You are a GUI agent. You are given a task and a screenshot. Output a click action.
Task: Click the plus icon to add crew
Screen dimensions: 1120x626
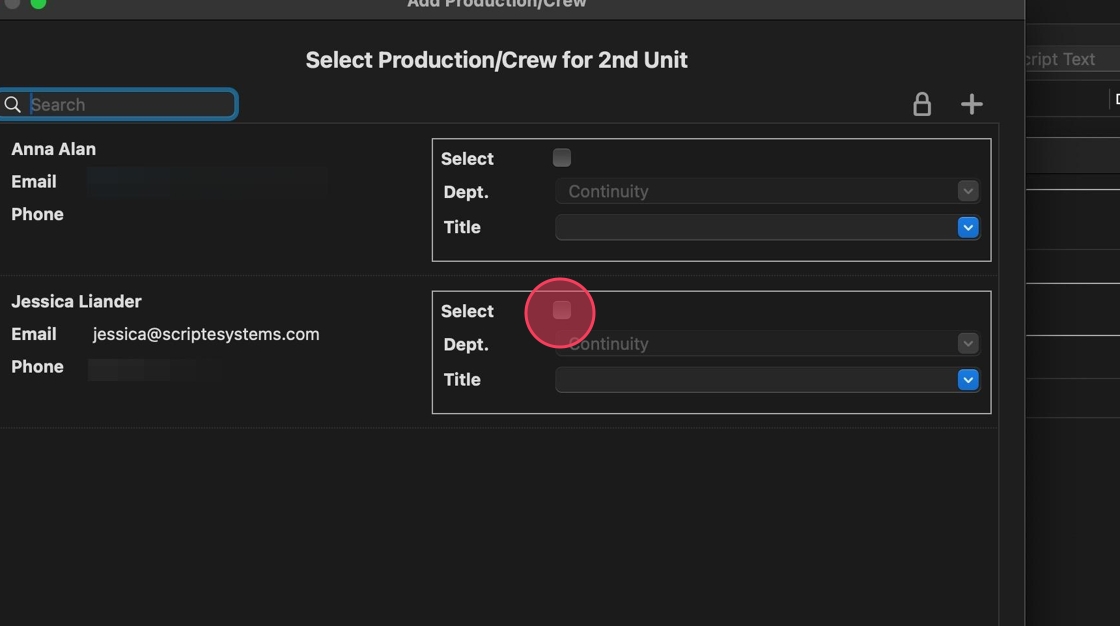coord(971,104)
